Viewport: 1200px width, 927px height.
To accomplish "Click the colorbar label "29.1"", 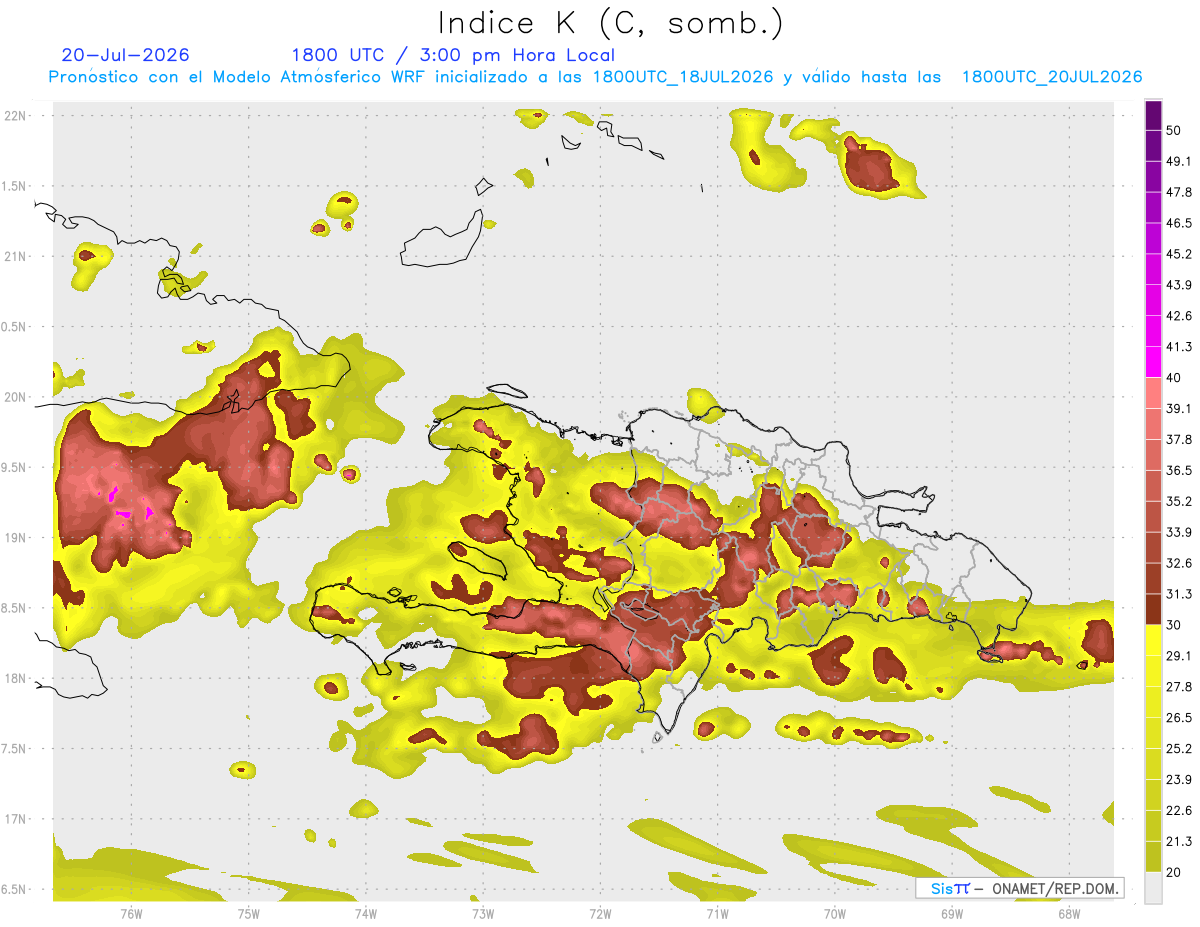I will coord(1179,656).
